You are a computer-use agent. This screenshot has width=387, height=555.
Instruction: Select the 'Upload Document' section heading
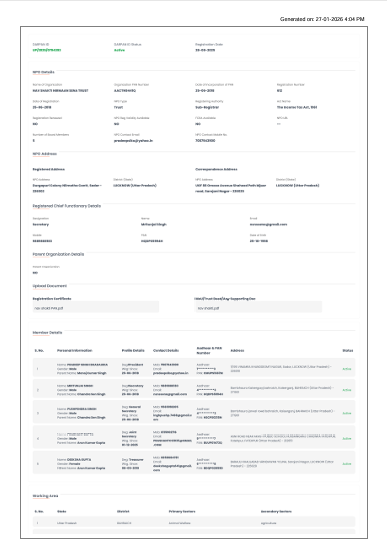tap(50, 286)
